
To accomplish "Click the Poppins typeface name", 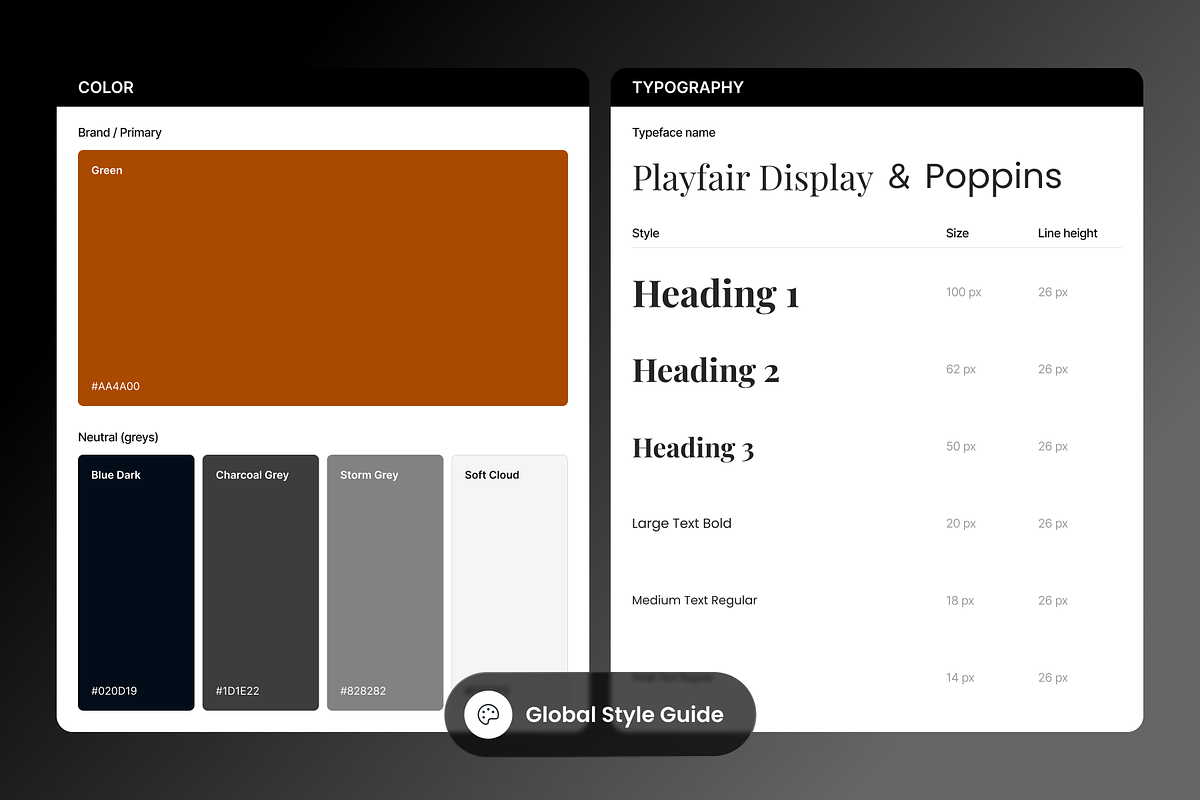I will pos(993,177).
